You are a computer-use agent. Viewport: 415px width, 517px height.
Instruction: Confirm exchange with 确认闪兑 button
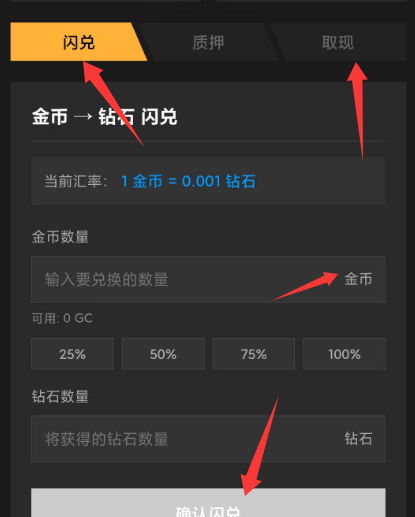[x=208, y=503]
